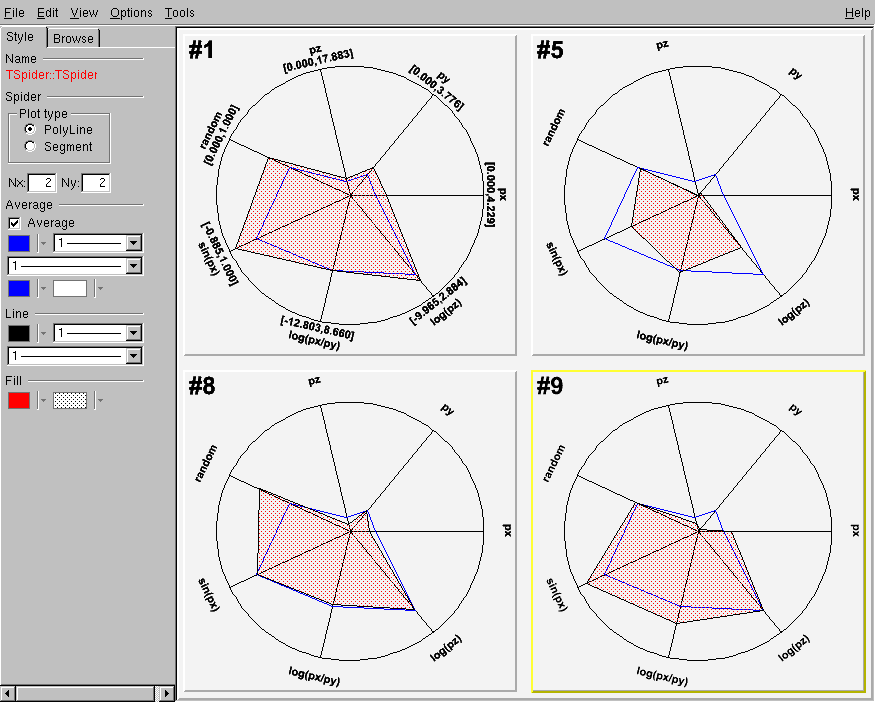Click the Average fill pattern white box
This screenshot has height=702, width=875.
coord(70,289)
